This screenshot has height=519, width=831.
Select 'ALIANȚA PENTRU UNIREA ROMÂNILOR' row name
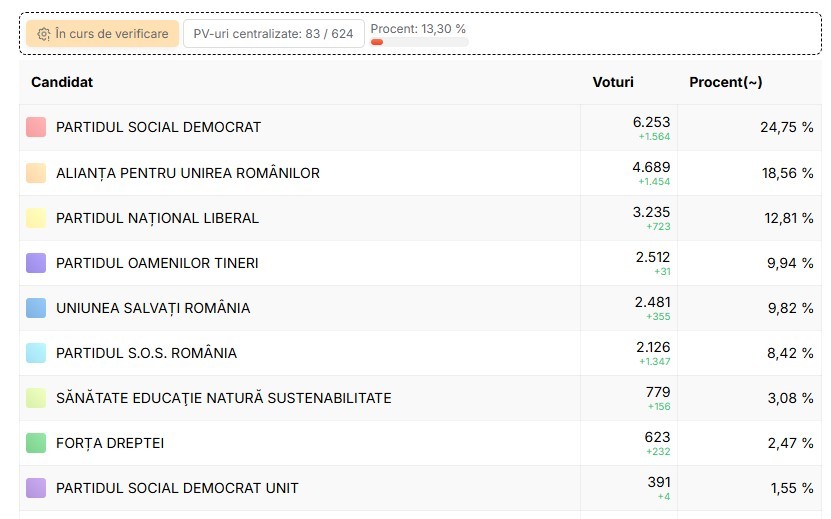tap(188, 173)
